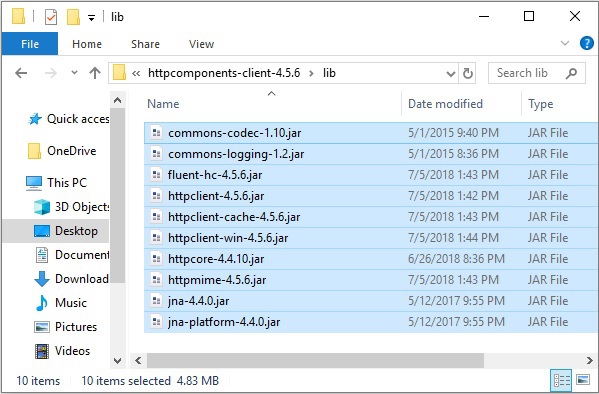Open OneDrive in the navigation pane
The width and height of the screenshot is (599, 394).
(63, 151)
